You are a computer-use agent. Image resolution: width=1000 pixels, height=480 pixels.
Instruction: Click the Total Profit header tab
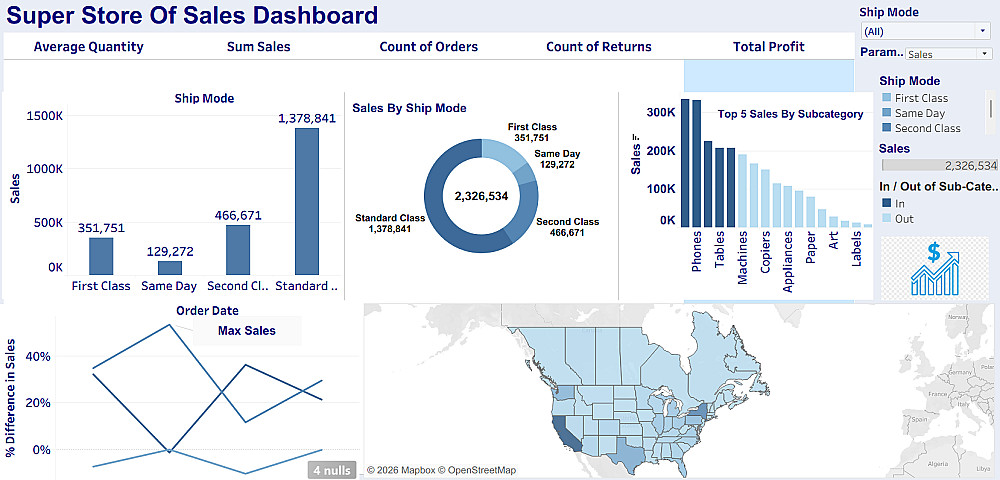click(x=768, y=47)
